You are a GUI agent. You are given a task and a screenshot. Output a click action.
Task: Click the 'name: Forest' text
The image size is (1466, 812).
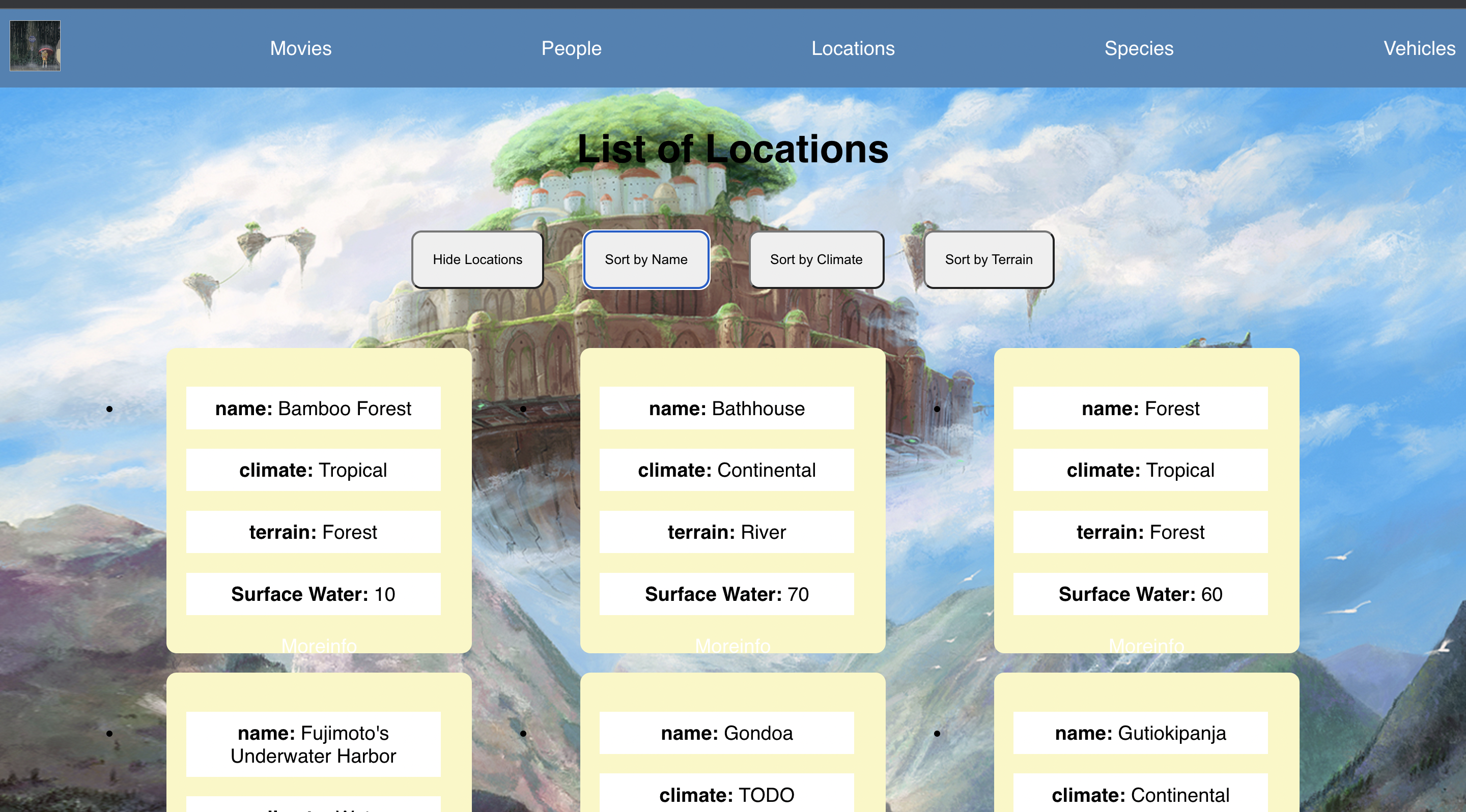point(1140,408)
